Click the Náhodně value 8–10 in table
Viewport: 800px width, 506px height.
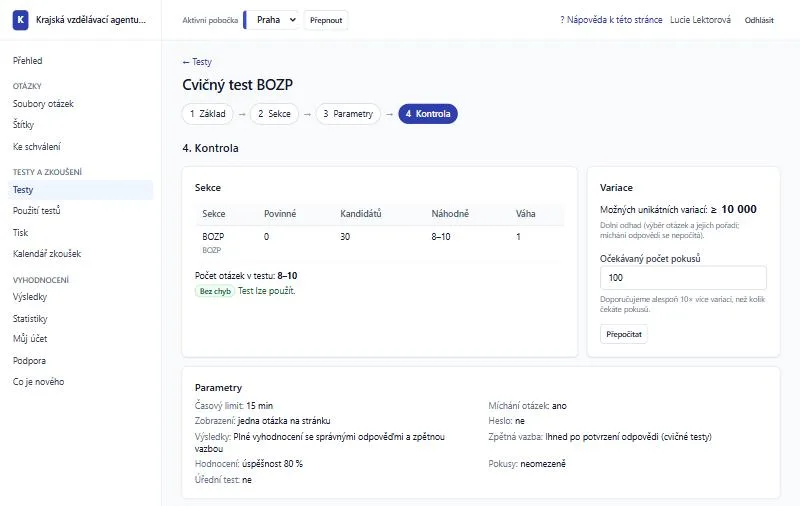tap(441, 237)
